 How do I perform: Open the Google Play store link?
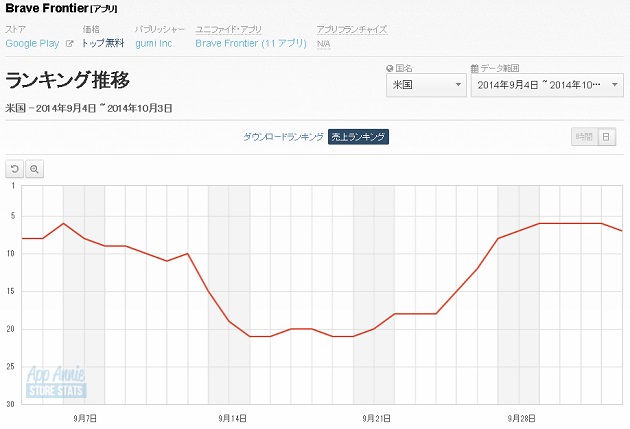pos(33,44)
